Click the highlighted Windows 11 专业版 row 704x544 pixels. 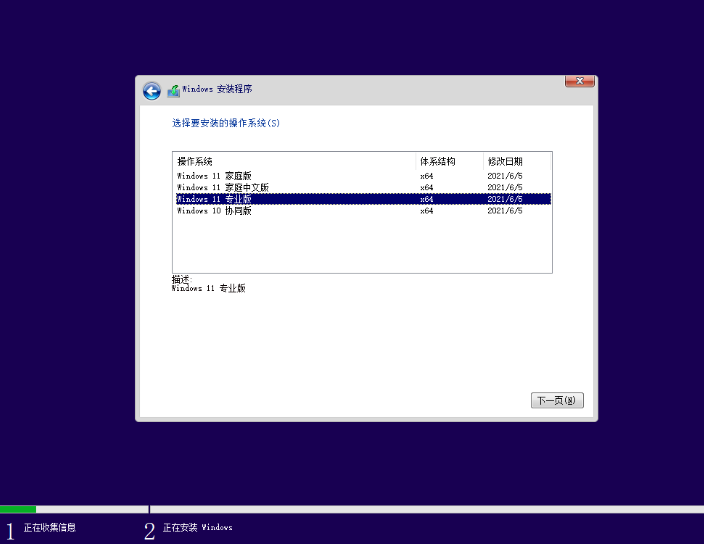pos(214,199)
